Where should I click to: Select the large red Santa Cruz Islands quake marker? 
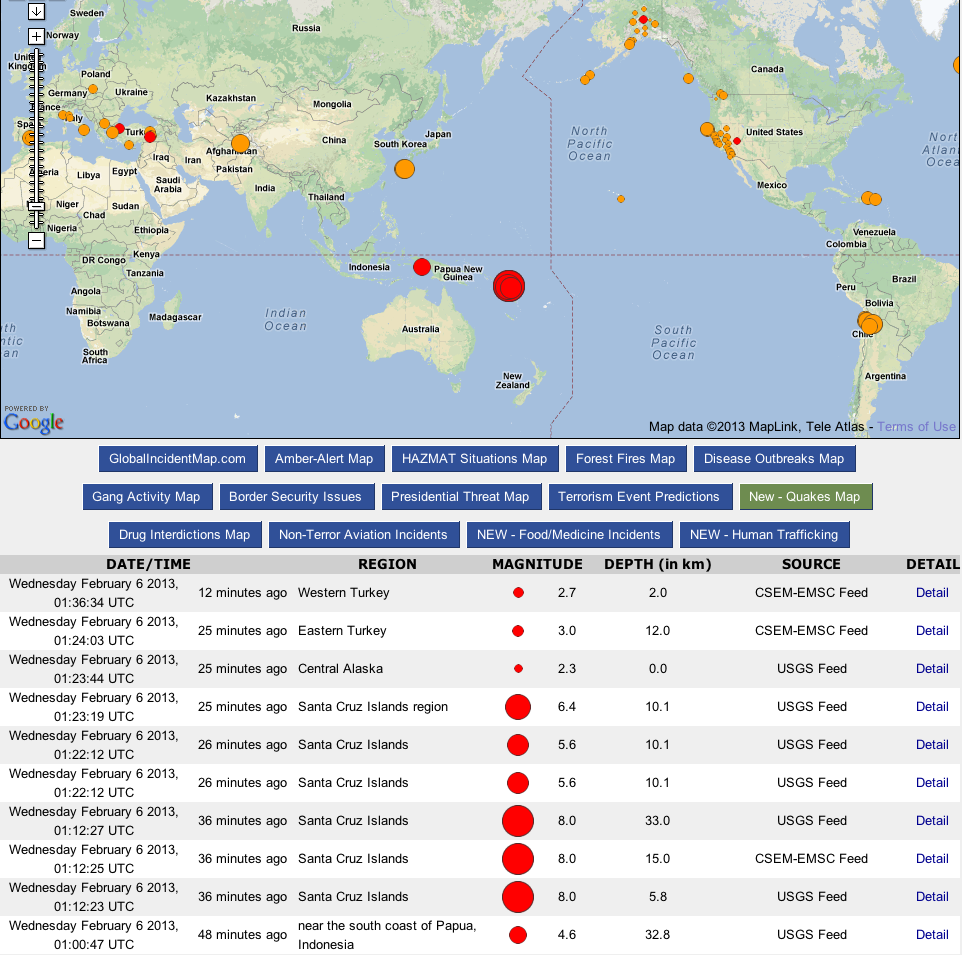coord(509,286)
